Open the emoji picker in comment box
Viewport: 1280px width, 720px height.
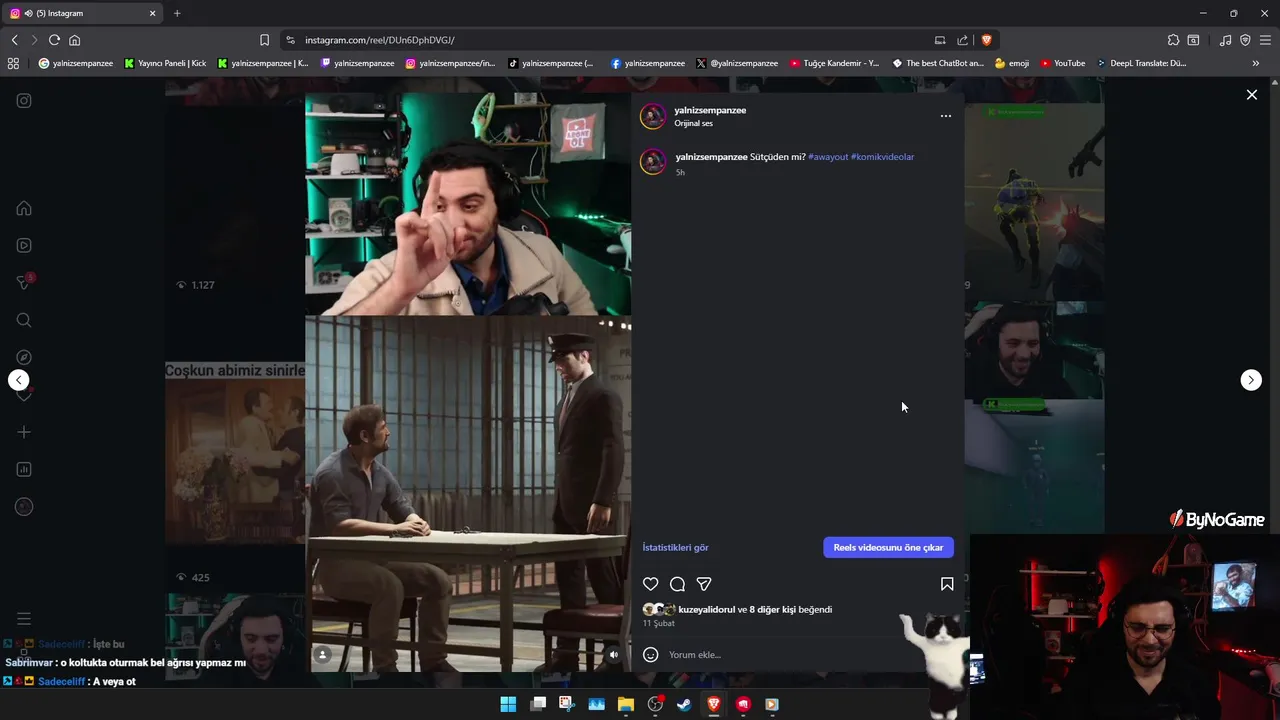[651, 655]
